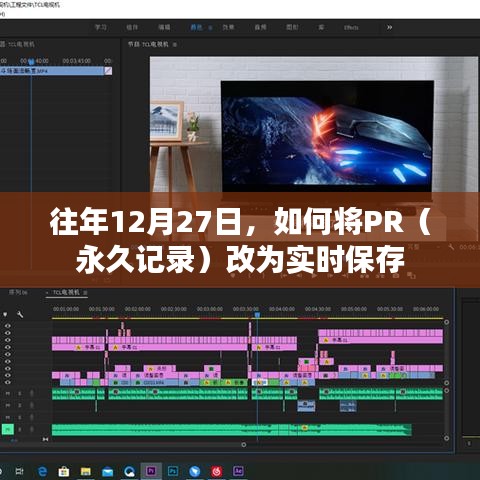Switch to the 组件 workspace
The height and width of the screenshot is (480, 480).
pyautogui.click(x=132, y=27)
